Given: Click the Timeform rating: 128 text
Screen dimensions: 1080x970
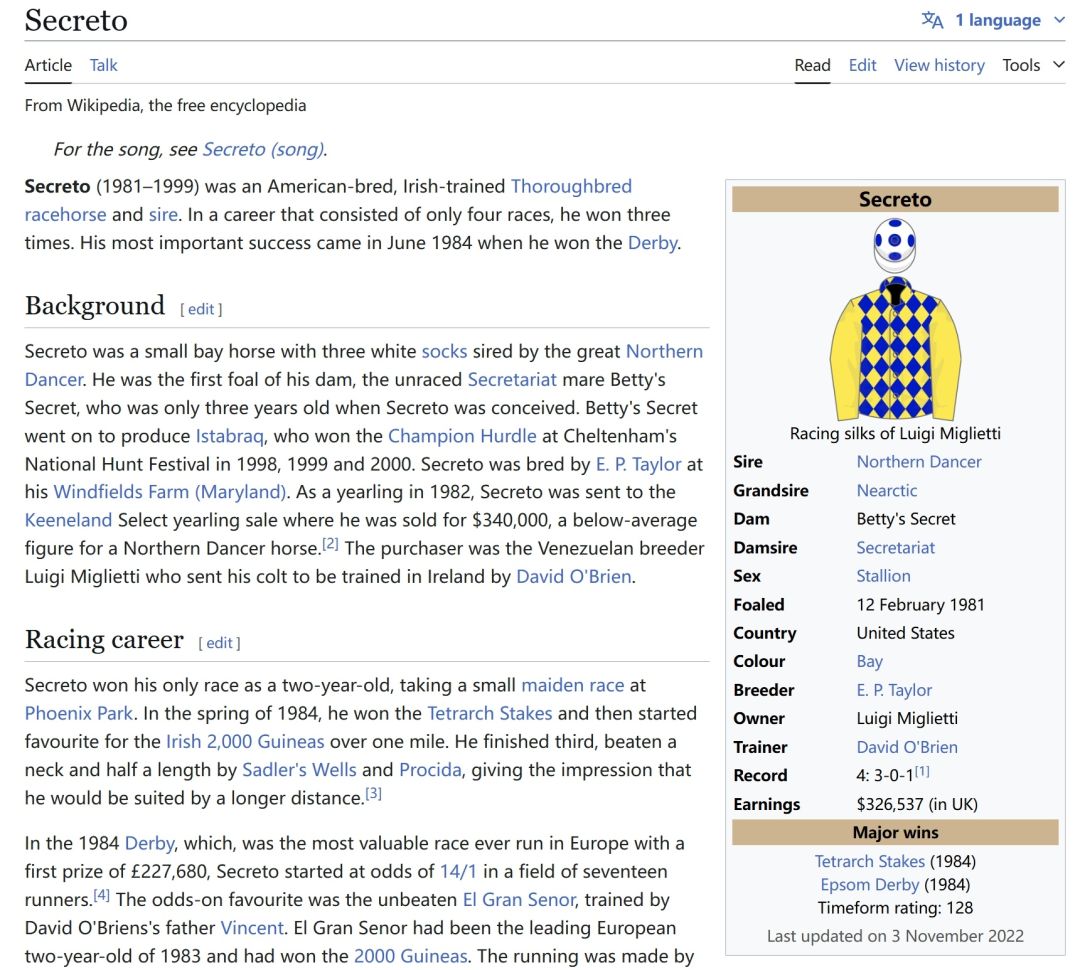Looking at the screenshot, I should (x=895, y=908).
